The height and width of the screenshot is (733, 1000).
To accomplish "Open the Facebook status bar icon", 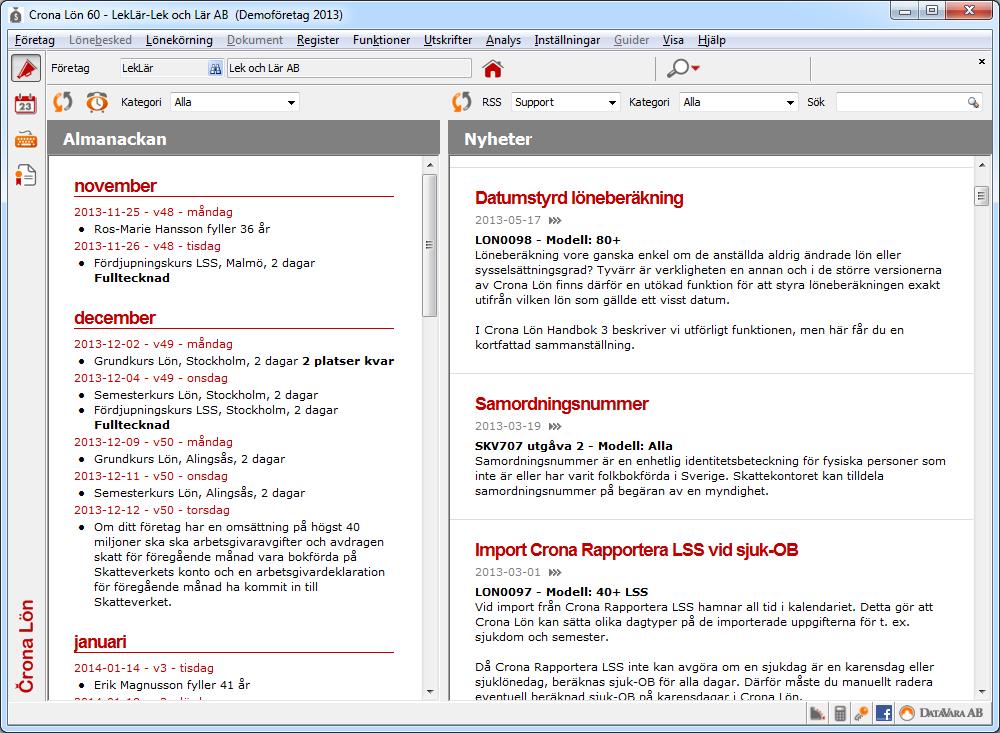I will pos(884,713).
